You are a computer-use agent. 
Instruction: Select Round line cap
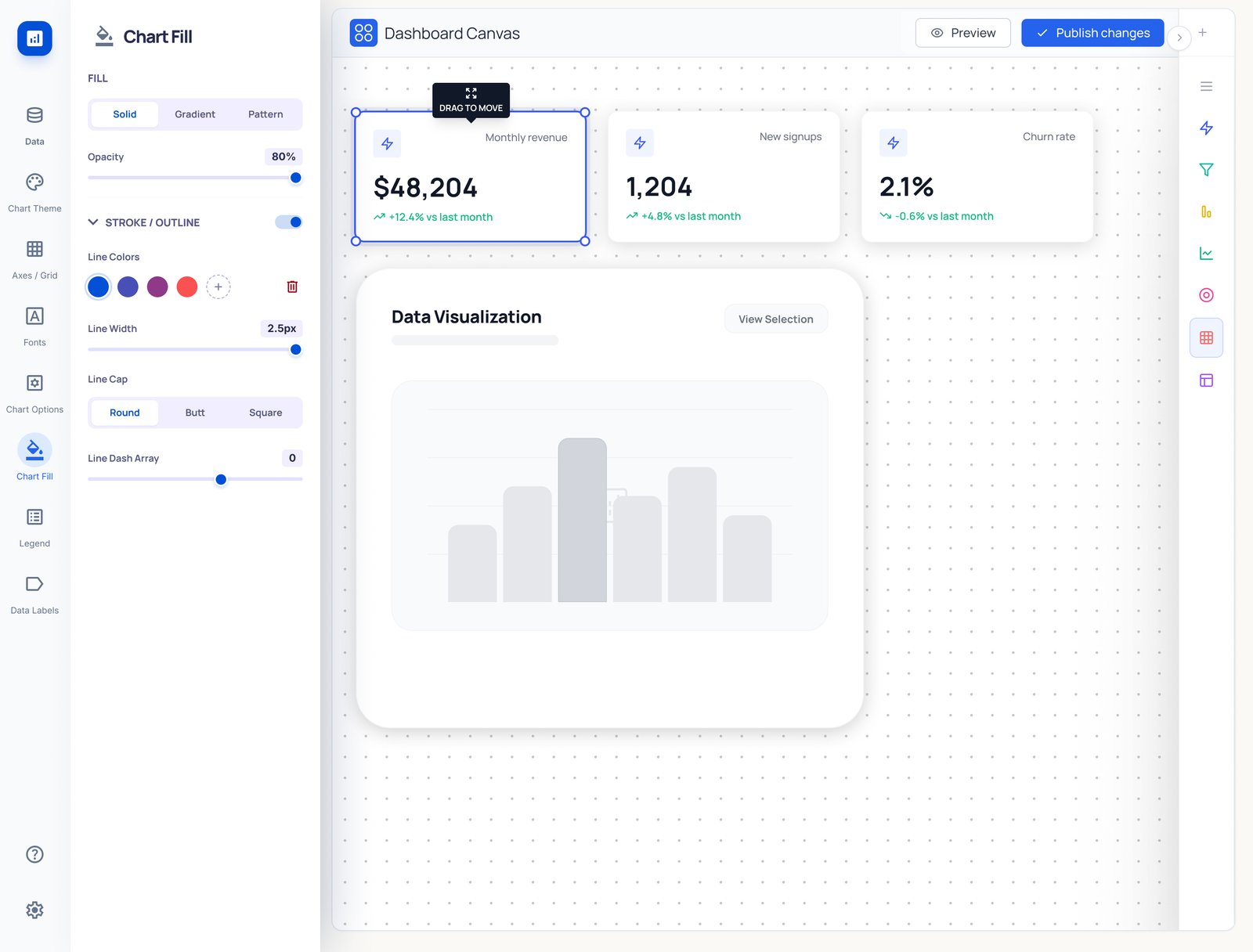click(x=125, y=413)
